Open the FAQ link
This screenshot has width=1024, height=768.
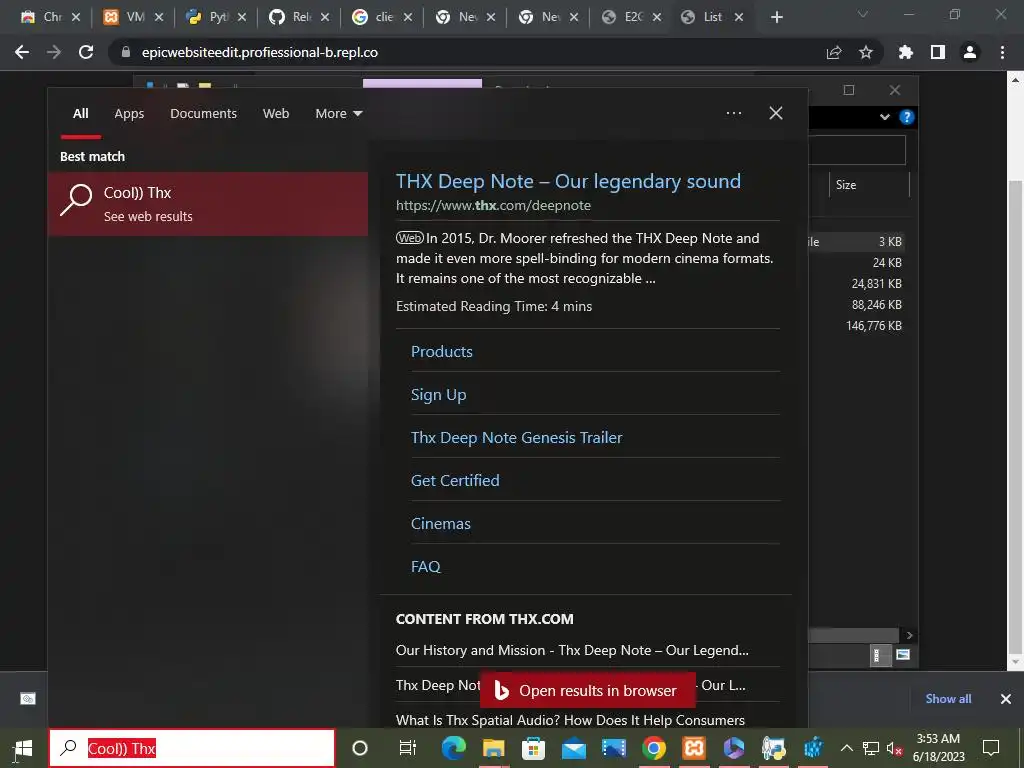pyautogui.click(x=425, y=567)
